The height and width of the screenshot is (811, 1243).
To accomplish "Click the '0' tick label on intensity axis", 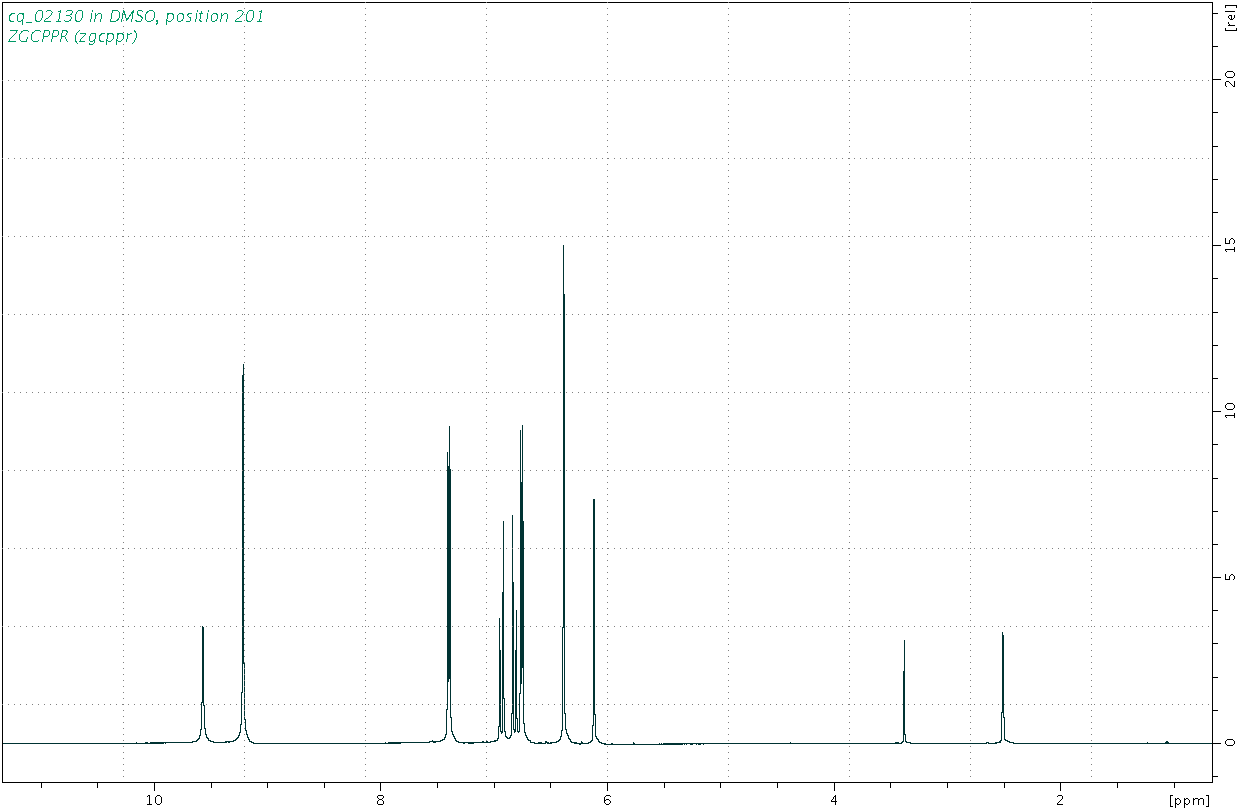I will coord(1231,743).
